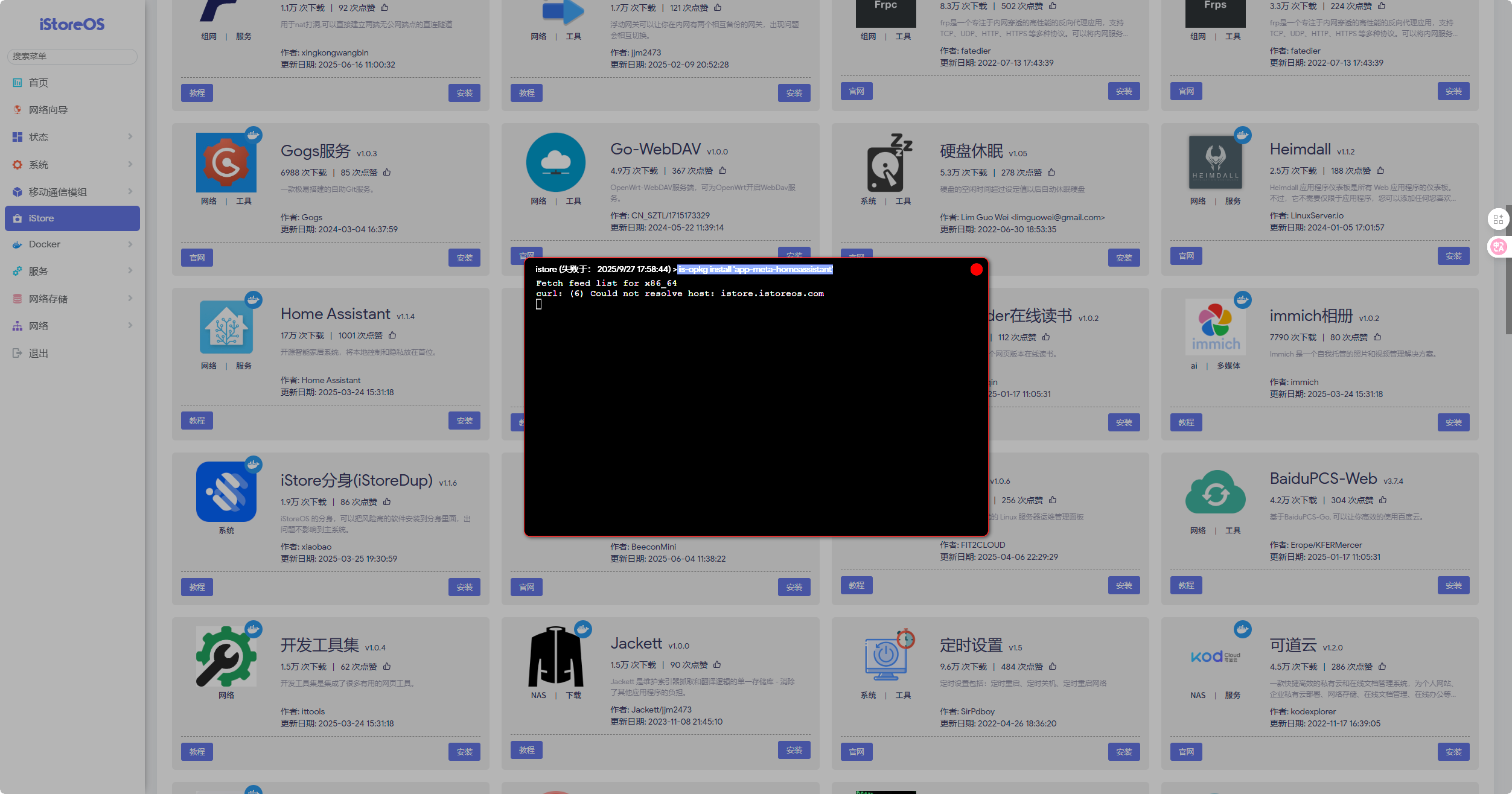Like 硬盘休眠 with thumbs-up icon

pyautogui.click(x=1051, y=173)
